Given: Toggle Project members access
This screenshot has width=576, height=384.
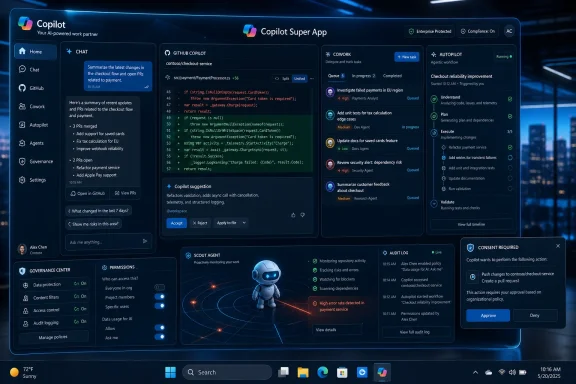Looking at the screenshot, I should tap(160, 297).
